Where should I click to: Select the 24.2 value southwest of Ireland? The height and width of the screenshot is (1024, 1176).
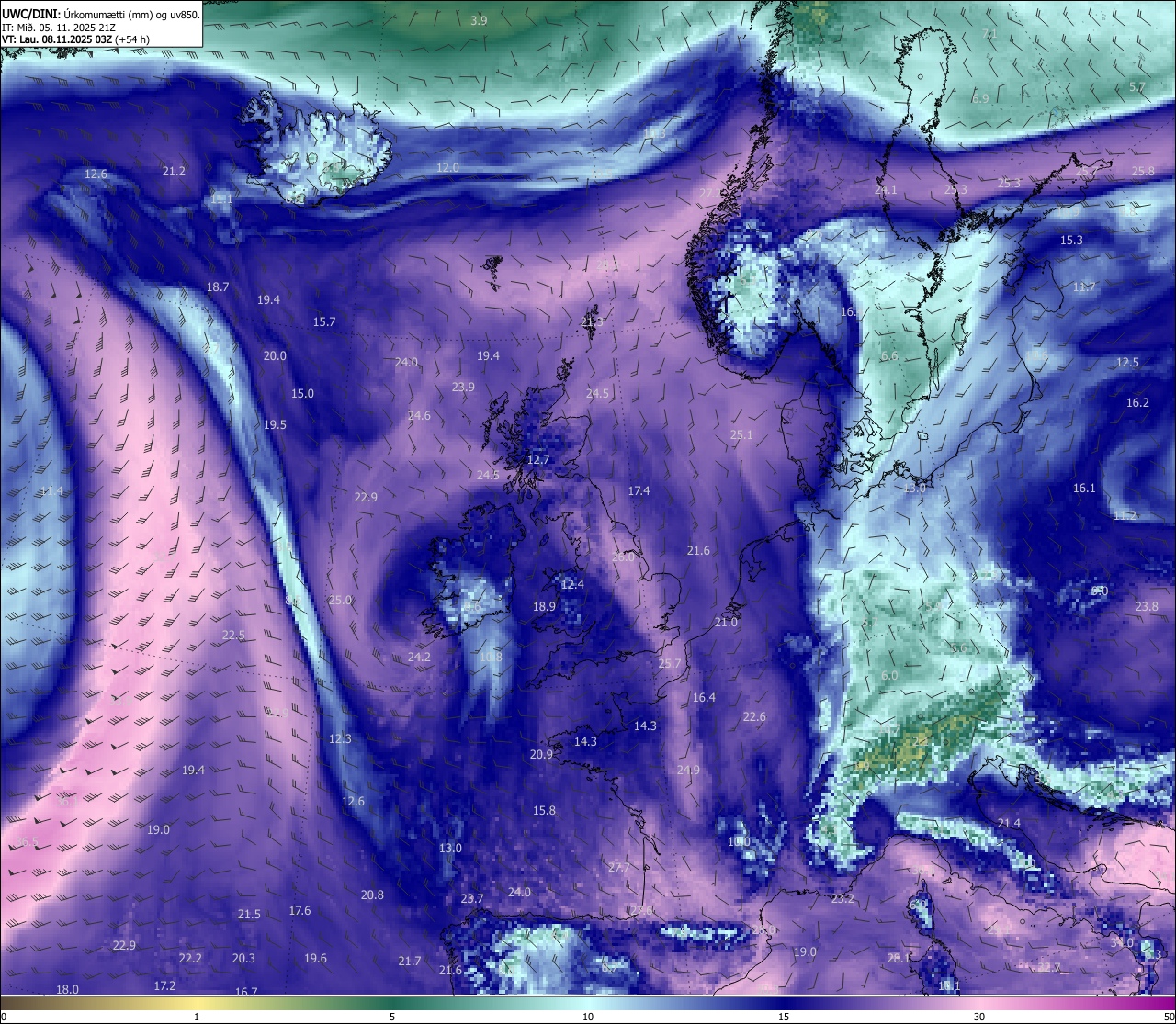click(x=419, y=657)
